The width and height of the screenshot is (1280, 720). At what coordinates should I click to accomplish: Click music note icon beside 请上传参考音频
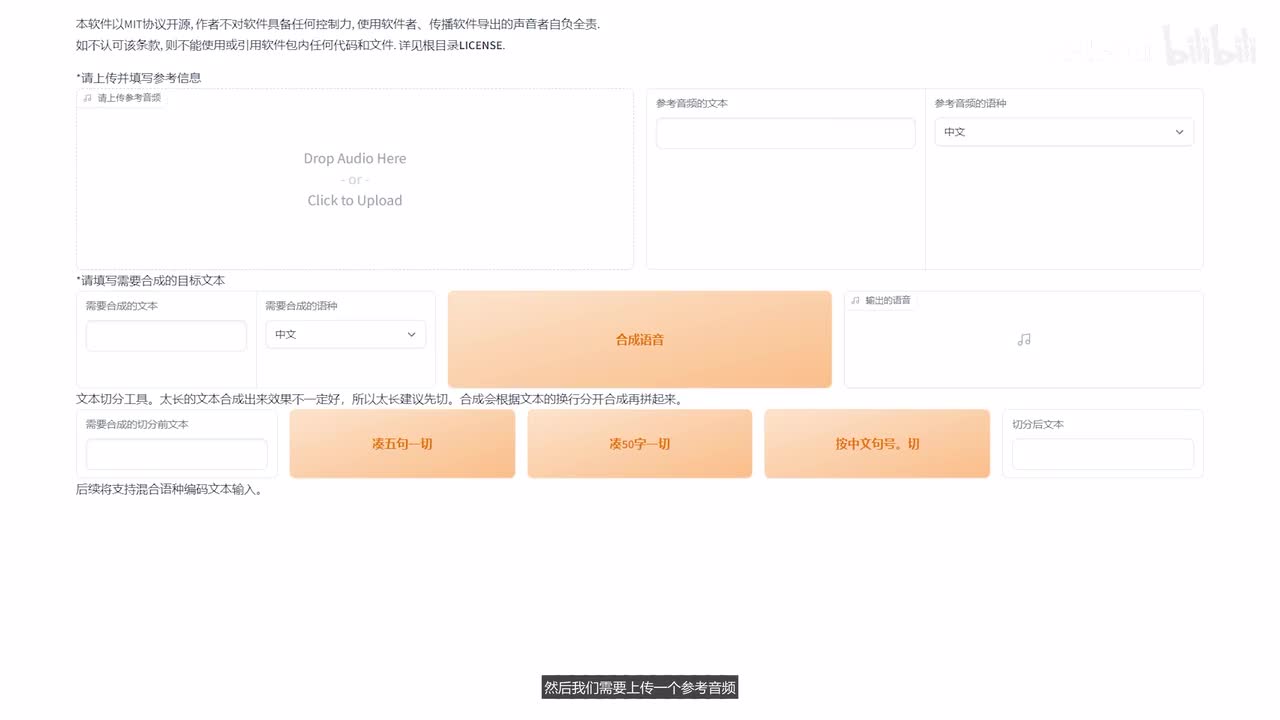pyautogui.click(x=88, y=98)
